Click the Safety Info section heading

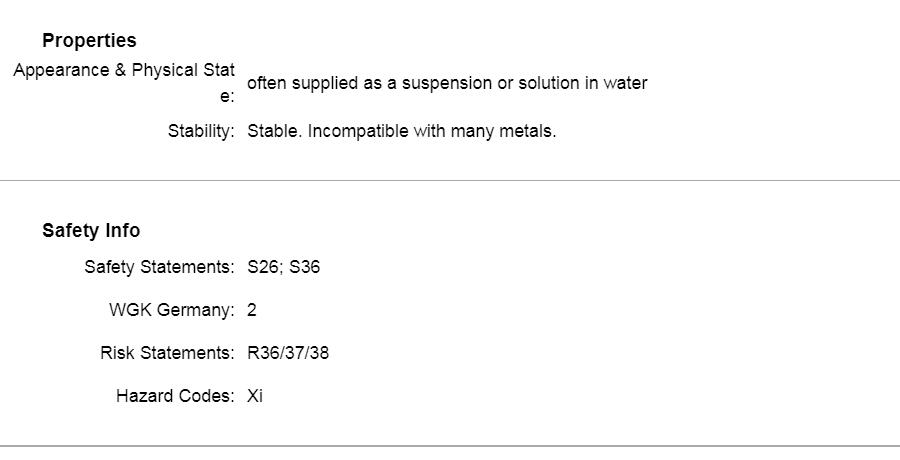(x=91, y=230)
